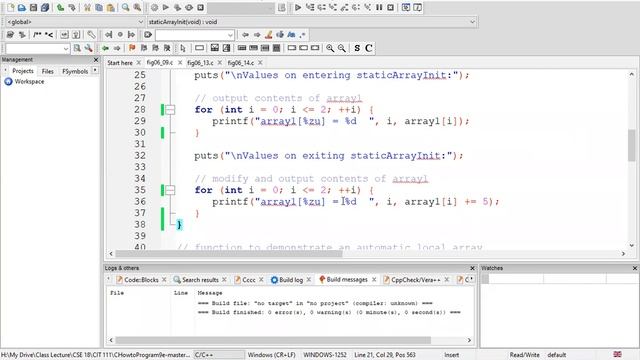Select the Projects tab in Management
The width and height of the screenshot is (640, 360).
click(x=23, y=71)
